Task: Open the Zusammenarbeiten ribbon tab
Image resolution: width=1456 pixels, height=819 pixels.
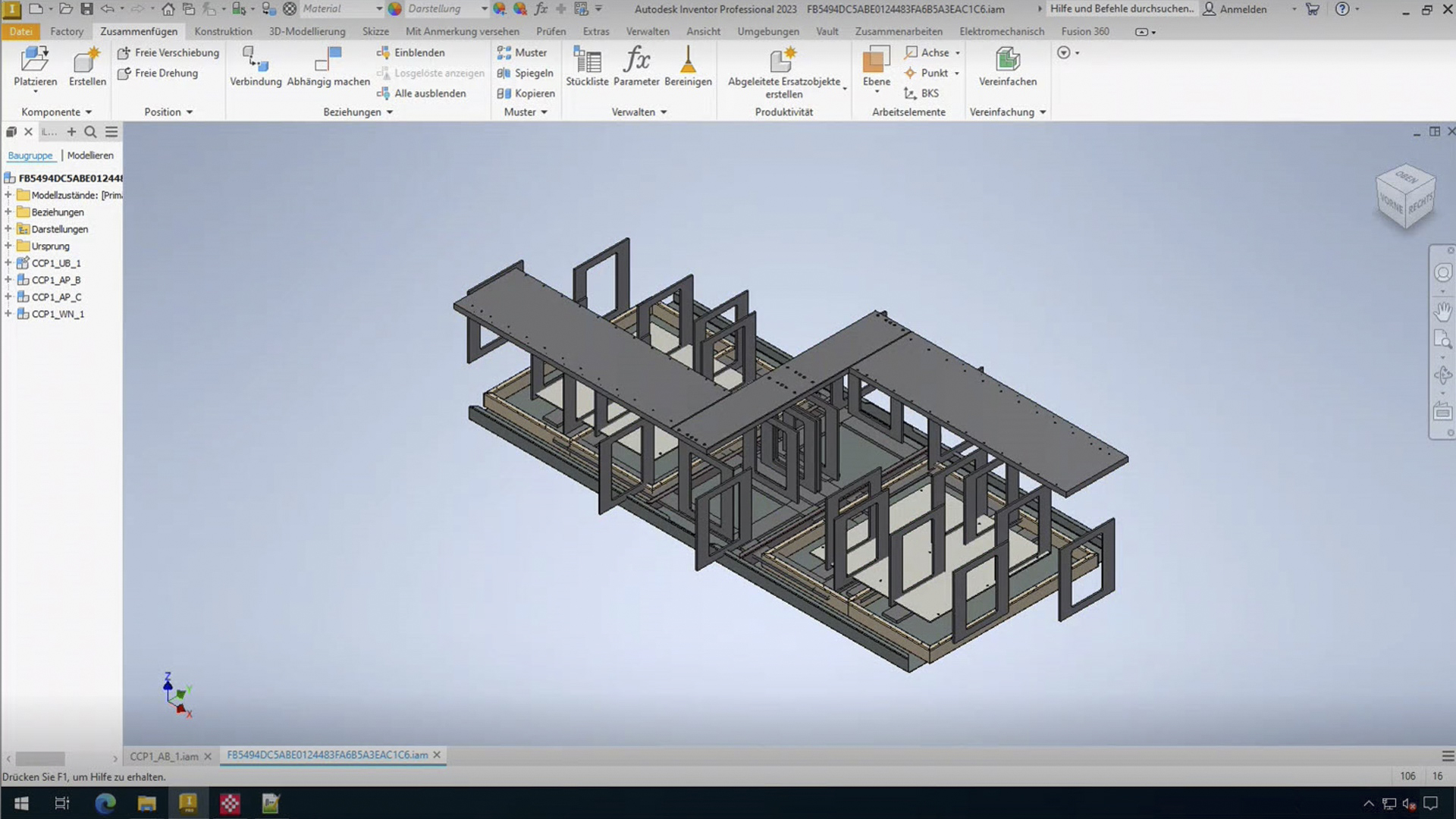Action: pyautogui.click(x=898, y=31)
